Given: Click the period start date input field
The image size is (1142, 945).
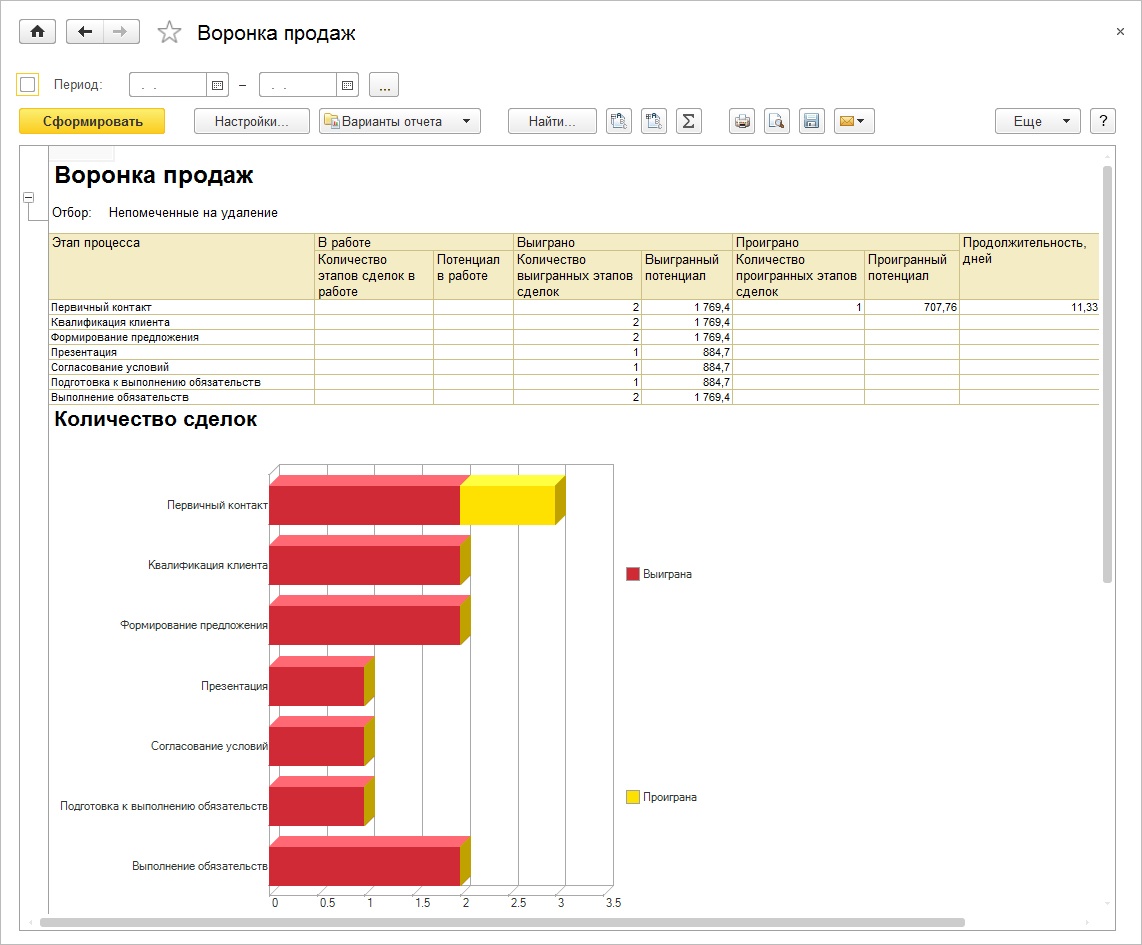Looking at the screenshot, I should coord(168,85).
